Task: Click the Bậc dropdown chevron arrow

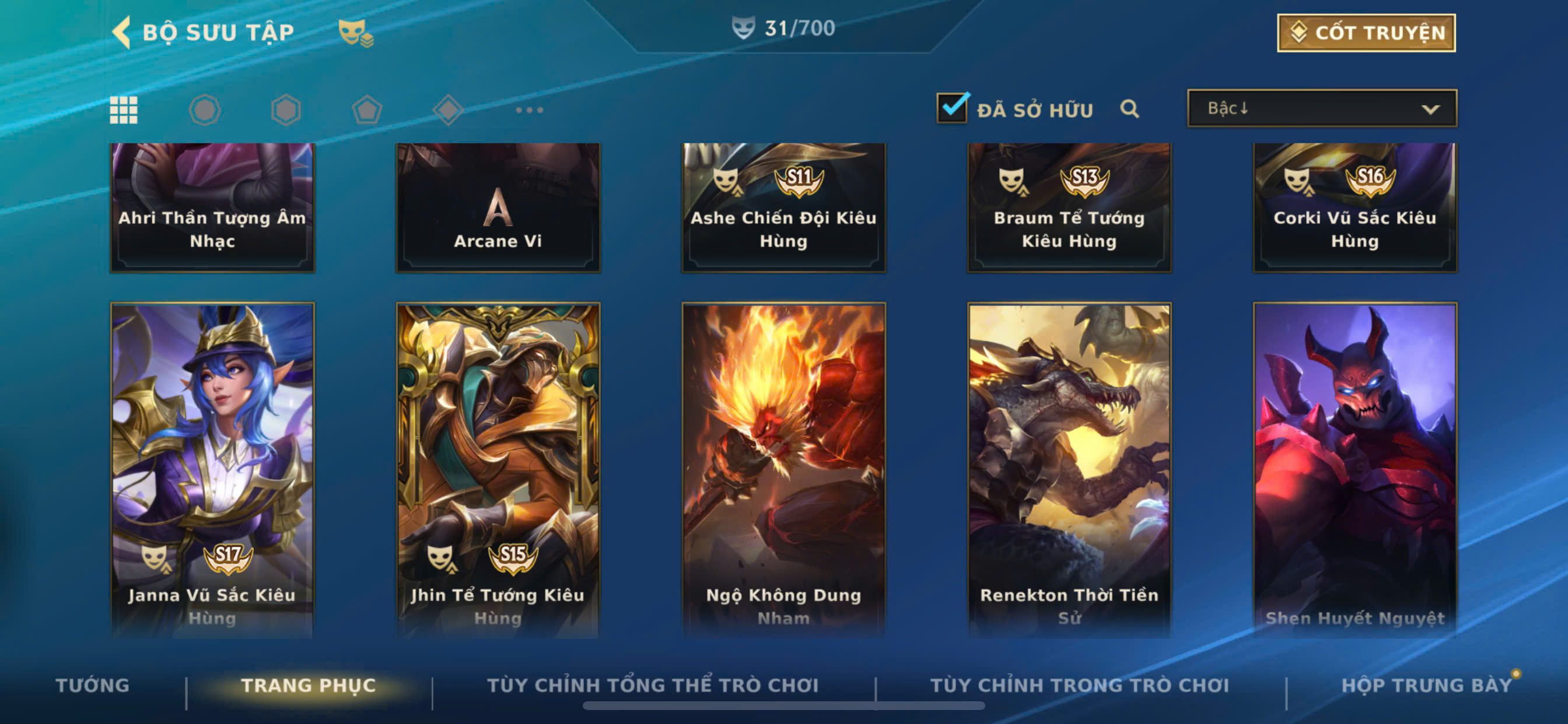Action: tap(1430, 110)
